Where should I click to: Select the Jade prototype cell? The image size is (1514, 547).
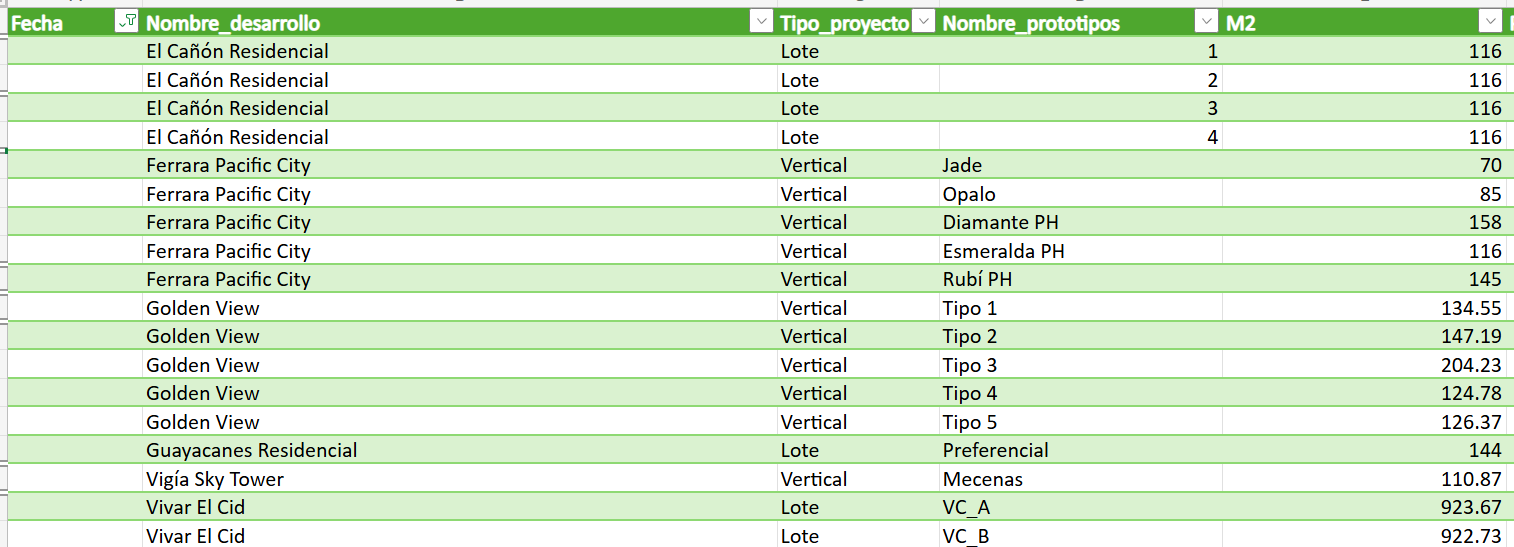pos(962,166)
